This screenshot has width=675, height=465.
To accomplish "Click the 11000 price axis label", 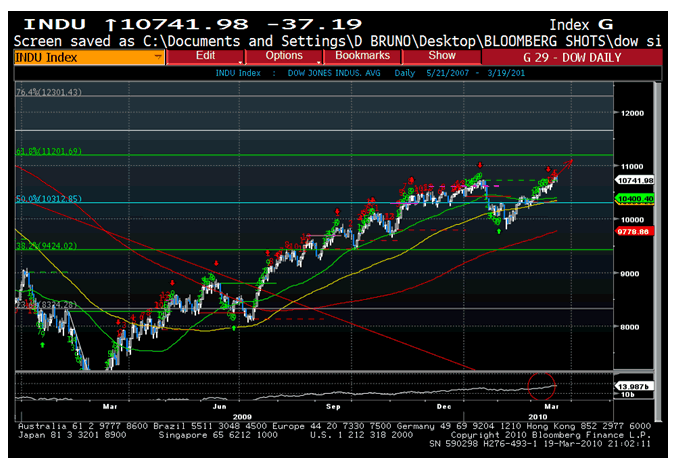I will click(x=632, y=167).
